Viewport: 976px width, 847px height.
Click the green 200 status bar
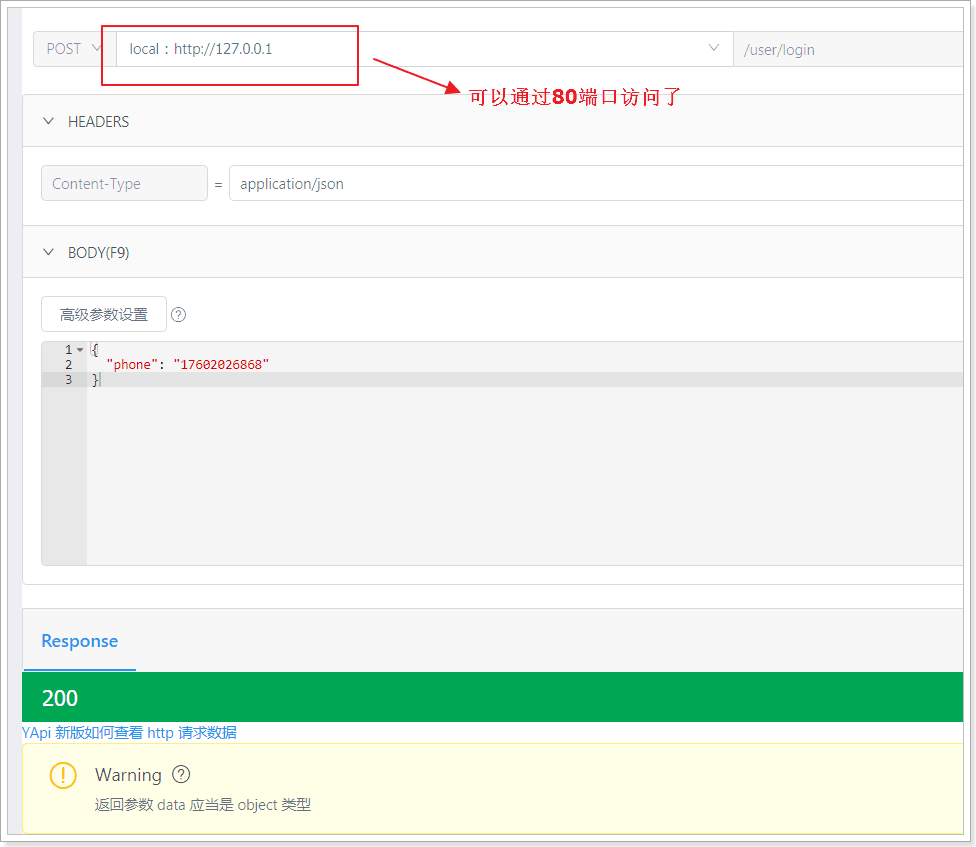492,697
